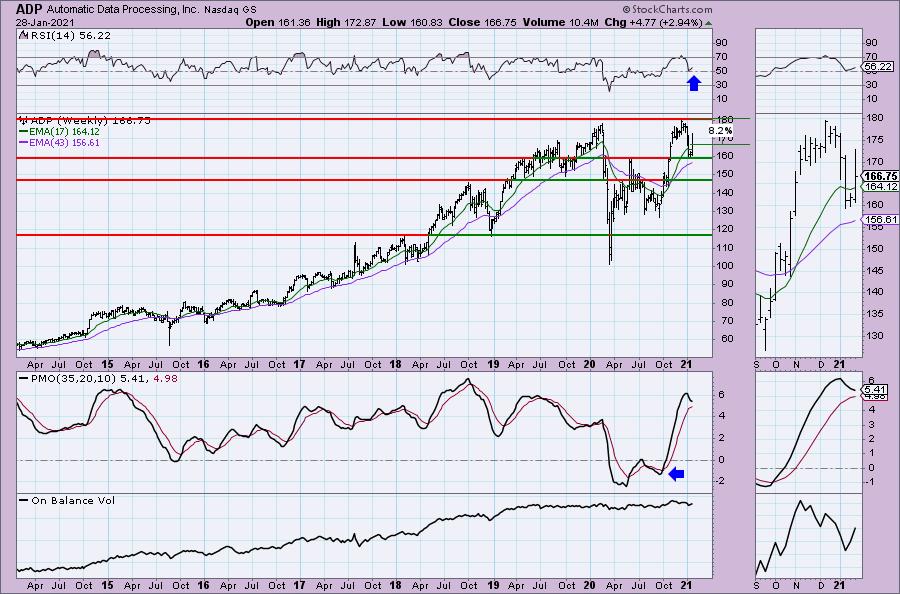Click the Low 160.83 value

(413, 22)
